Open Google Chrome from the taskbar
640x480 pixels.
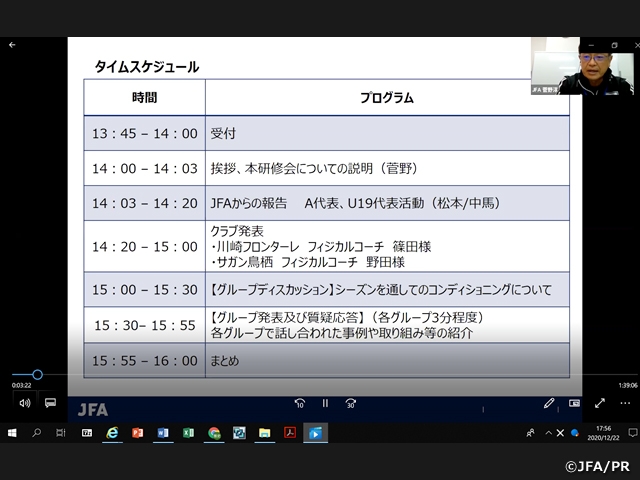click(214, 433)
